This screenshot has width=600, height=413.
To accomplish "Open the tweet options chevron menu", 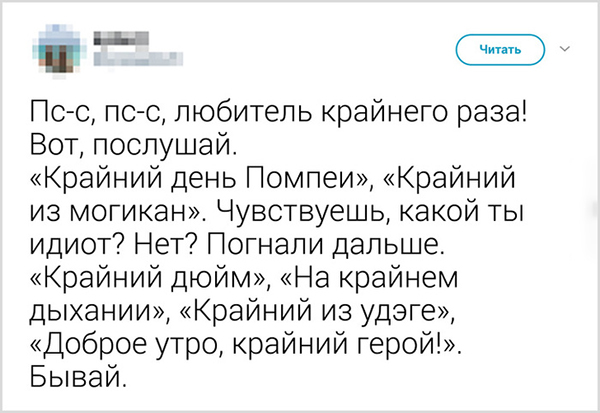I will [565, 48].
